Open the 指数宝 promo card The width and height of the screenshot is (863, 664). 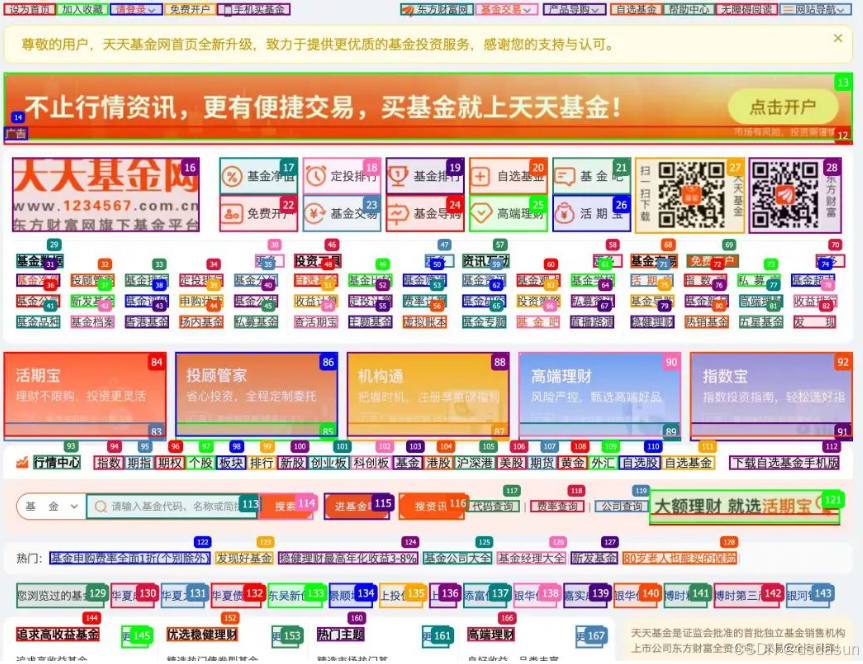[x=771, y=396]
